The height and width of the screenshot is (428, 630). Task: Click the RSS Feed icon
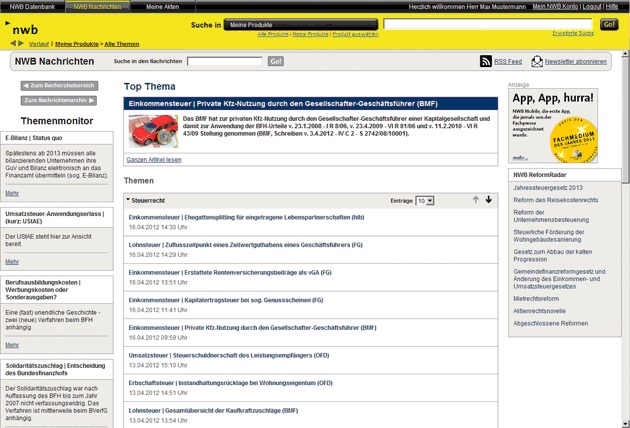tap(486, 62)
